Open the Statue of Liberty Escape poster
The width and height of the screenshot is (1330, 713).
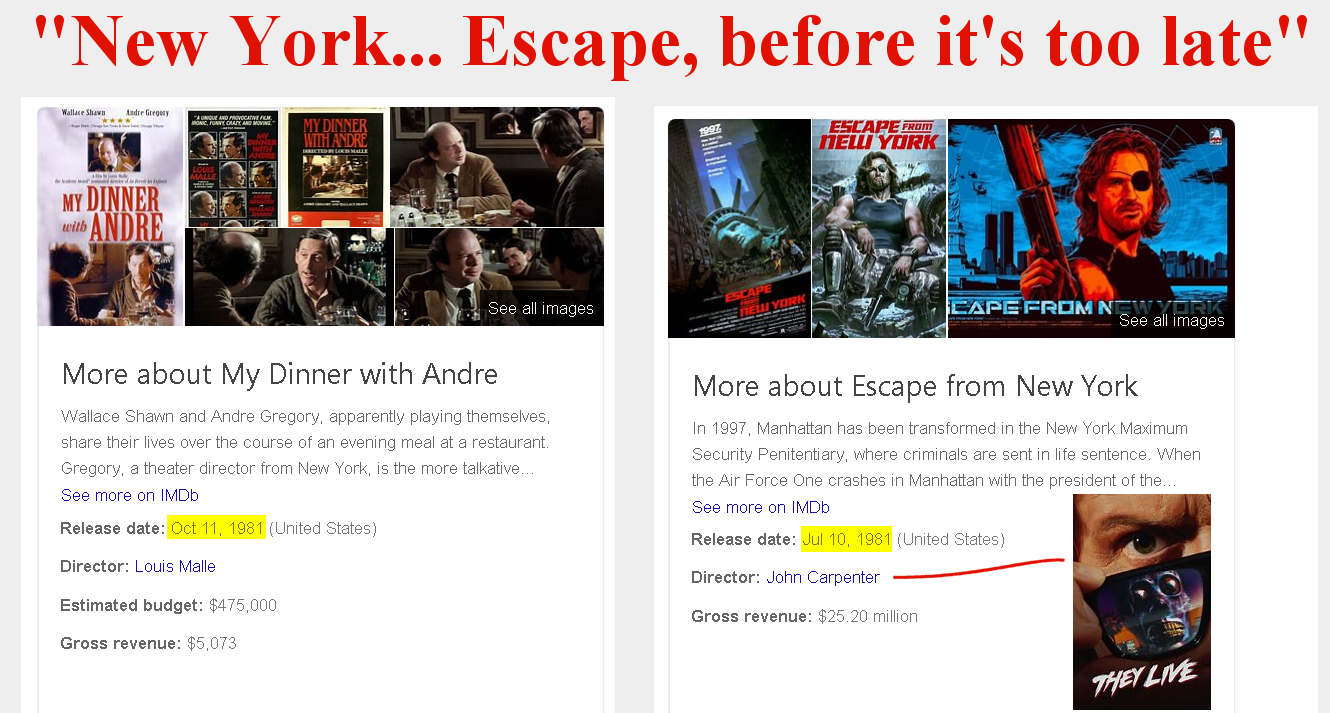click(x=739, y=228)
